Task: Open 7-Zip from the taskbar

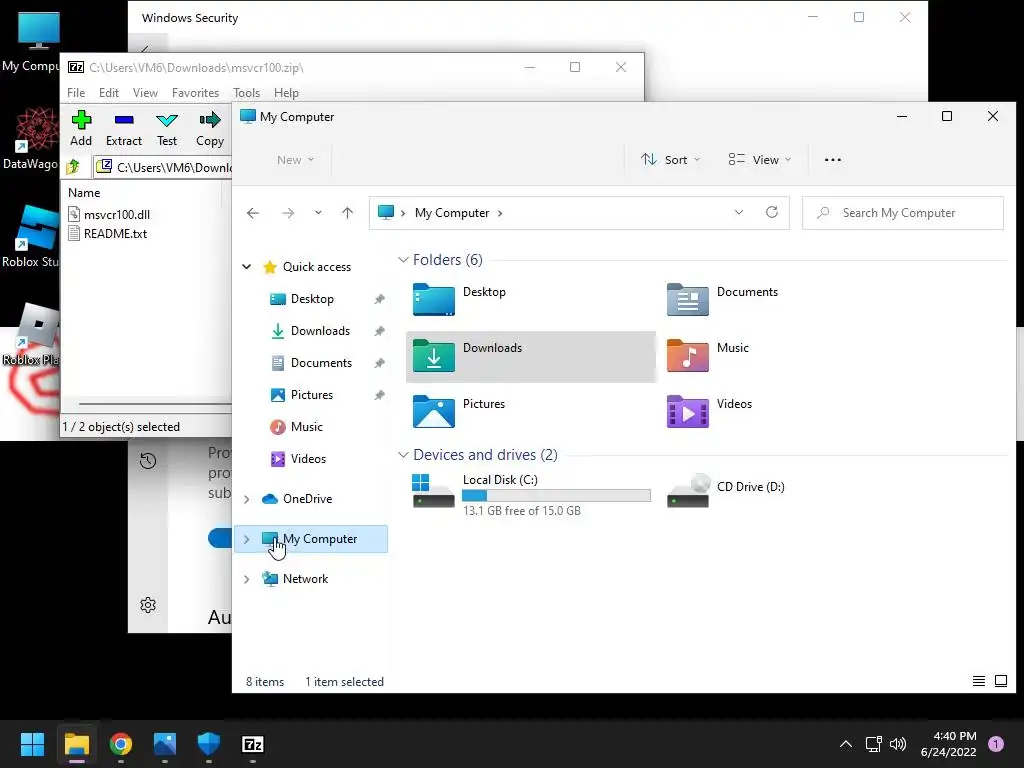Action: tap(253, 744)
